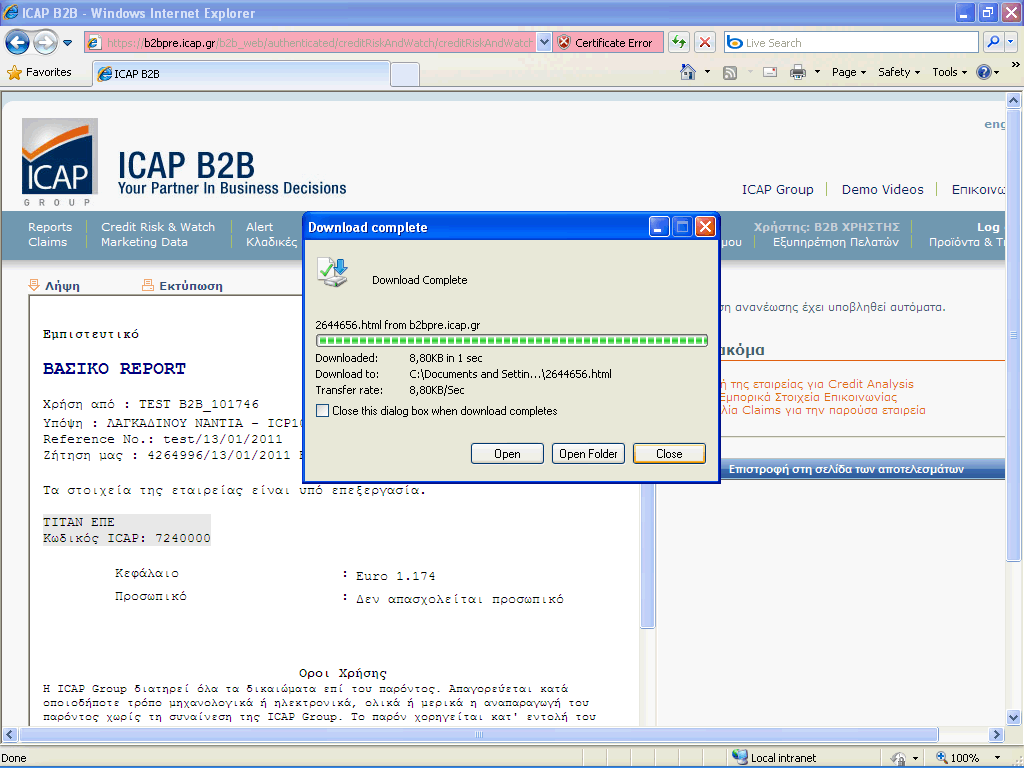Click the Read Mail icon

pos(770,72)
